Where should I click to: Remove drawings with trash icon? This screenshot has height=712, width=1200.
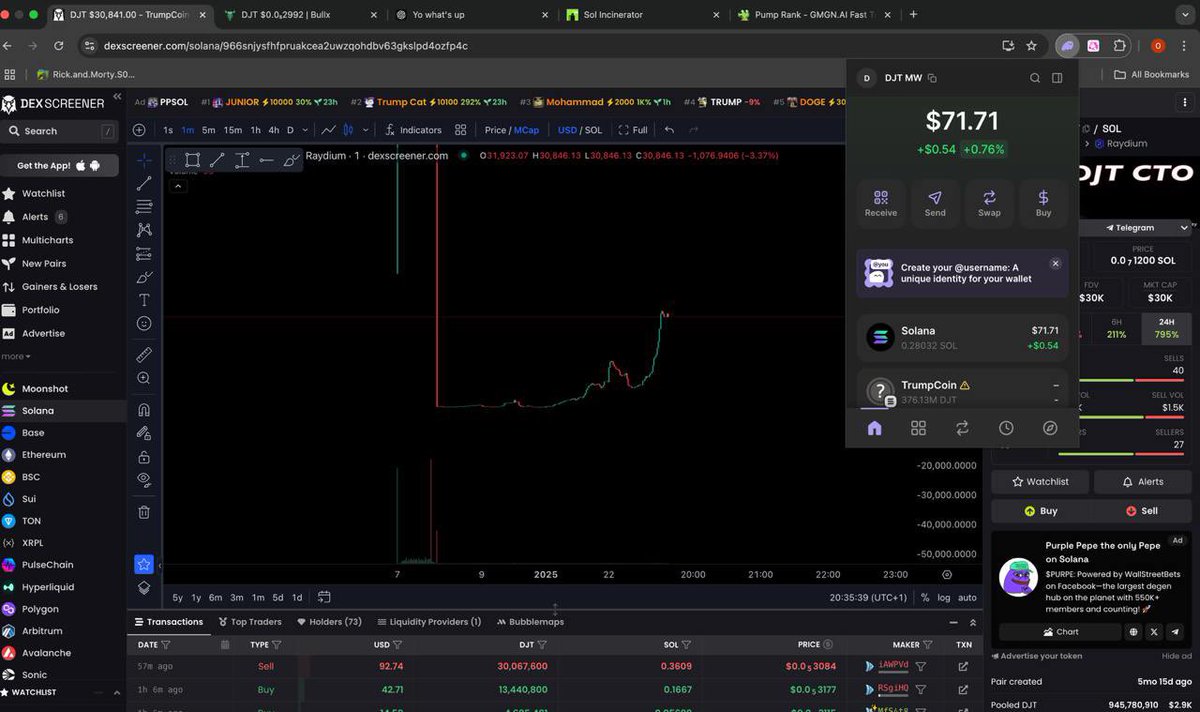[144, 512]
